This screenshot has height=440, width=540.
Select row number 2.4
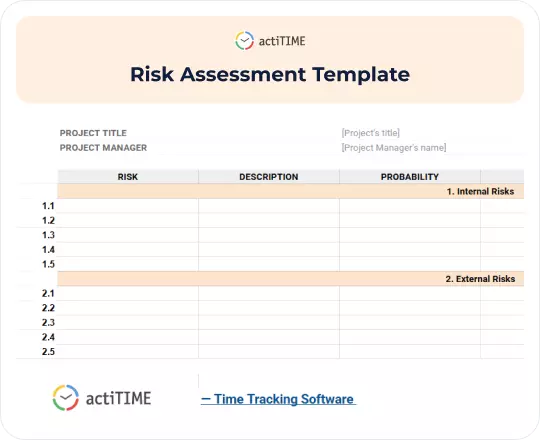(x=48, y=337)
